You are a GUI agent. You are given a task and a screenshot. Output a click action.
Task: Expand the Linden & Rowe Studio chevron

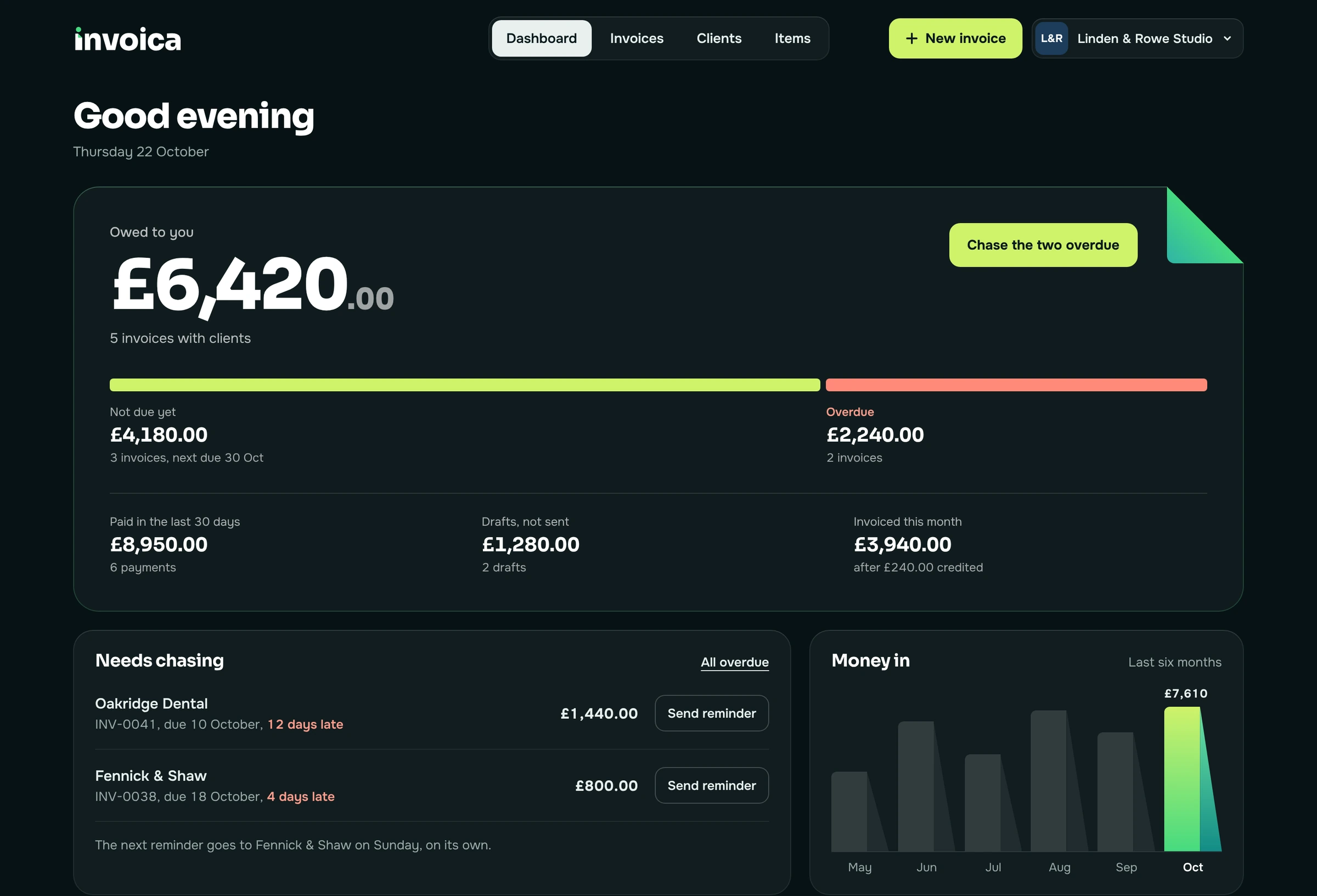pos(1228,38)
